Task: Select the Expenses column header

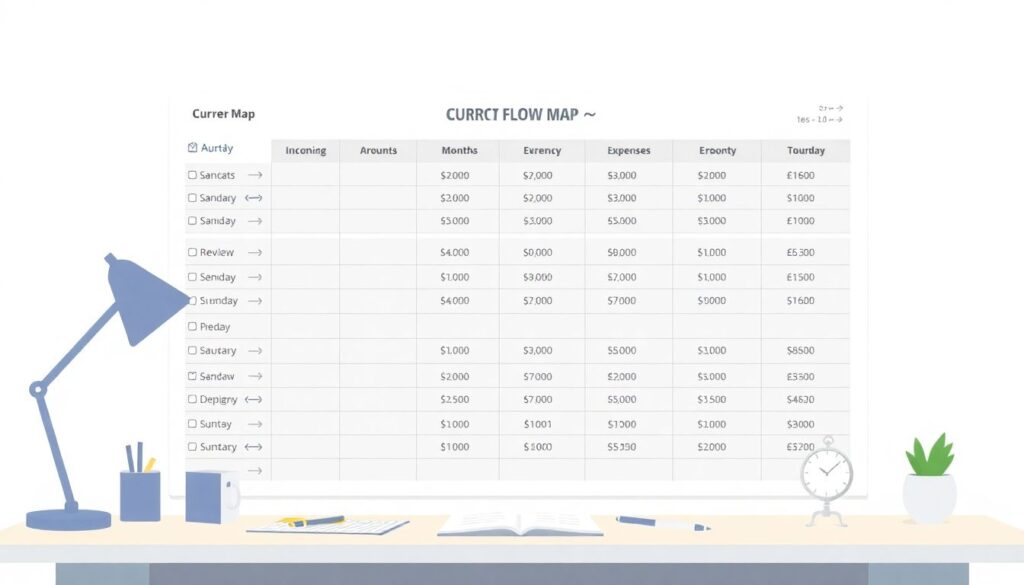Action: [628, 151]
